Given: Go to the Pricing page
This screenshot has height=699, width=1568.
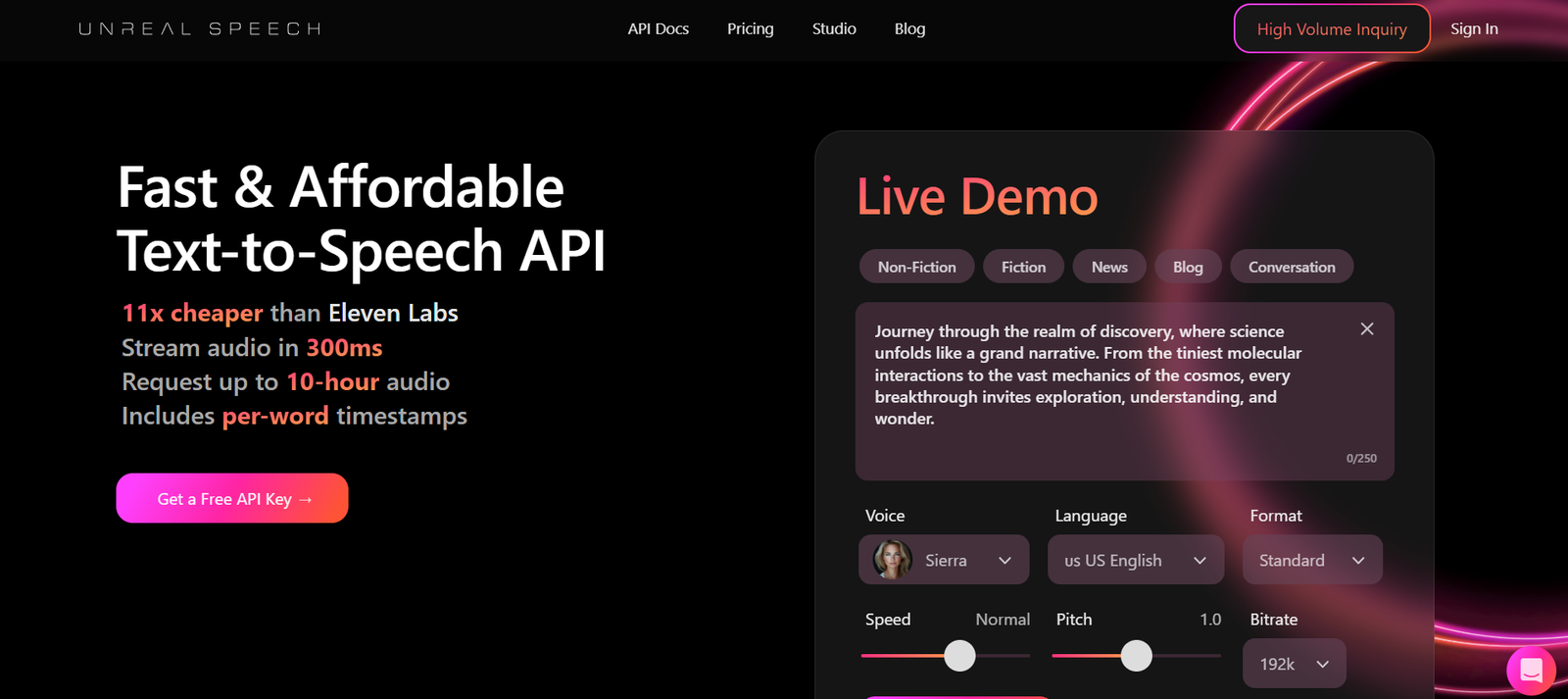Looking at the screenshot, I should pos(750,29).
